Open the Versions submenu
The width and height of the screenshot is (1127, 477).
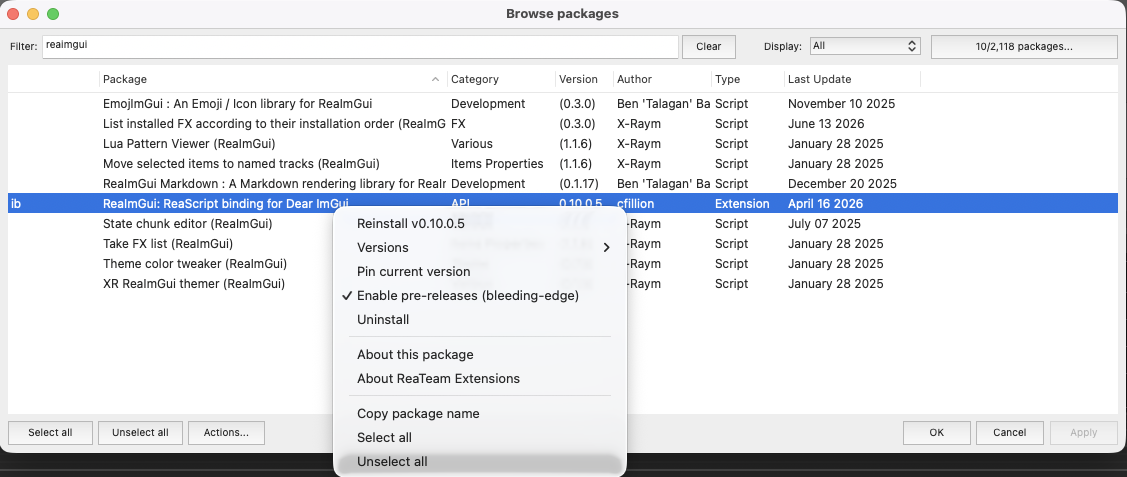[479, 247]
